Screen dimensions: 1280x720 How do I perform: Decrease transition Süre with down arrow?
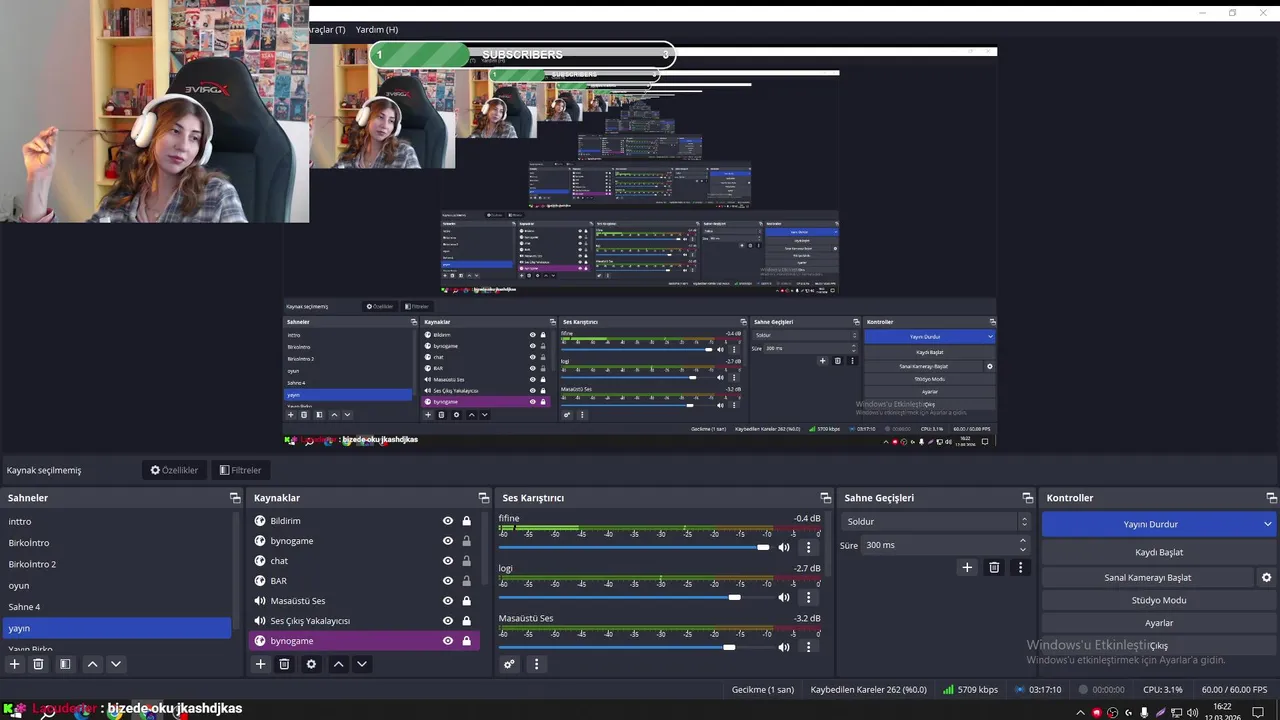(x=1022, y=550)
